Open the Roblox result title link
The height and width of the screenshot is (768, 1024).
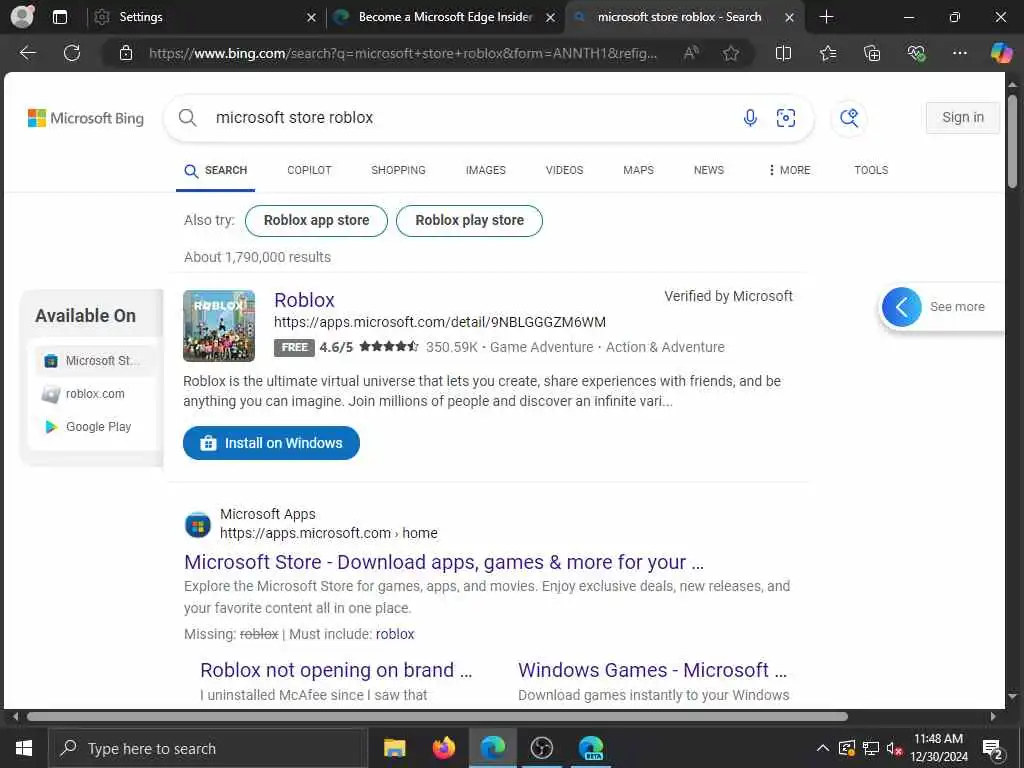coord(304,300)
